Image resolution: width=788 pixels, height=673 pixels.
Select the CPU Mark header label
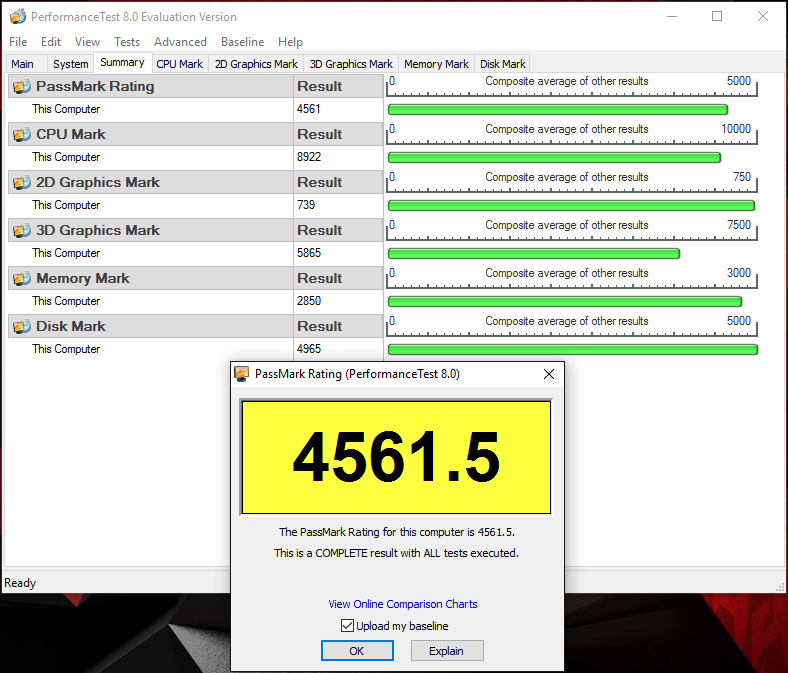(x=71, y=134)
